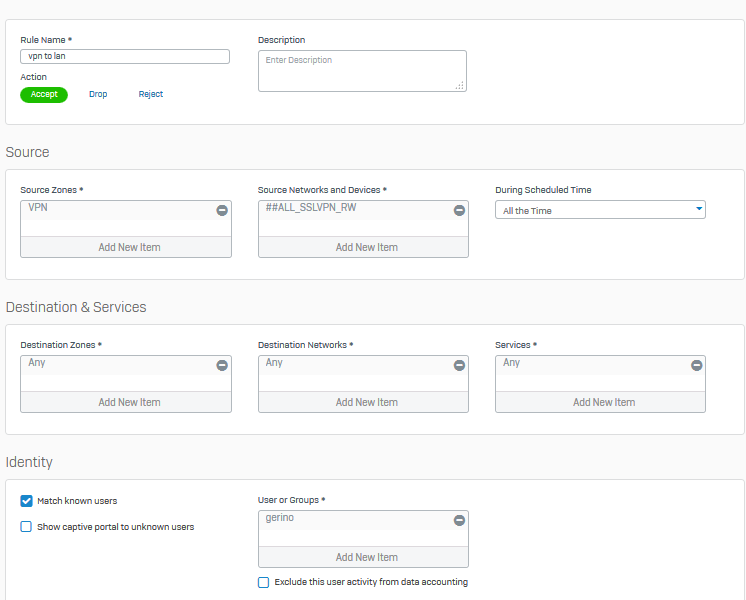The height and width of the screenshot is (600, 746).
Task: Open During Scheduled Time dropdown
Action: 600,210
